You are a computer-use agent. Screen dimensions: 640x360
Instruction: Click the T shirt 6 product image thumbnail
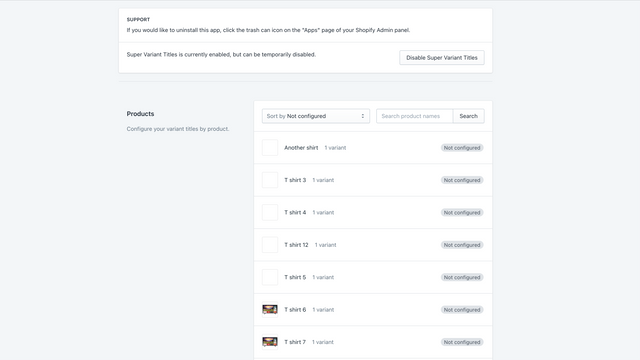270,309
